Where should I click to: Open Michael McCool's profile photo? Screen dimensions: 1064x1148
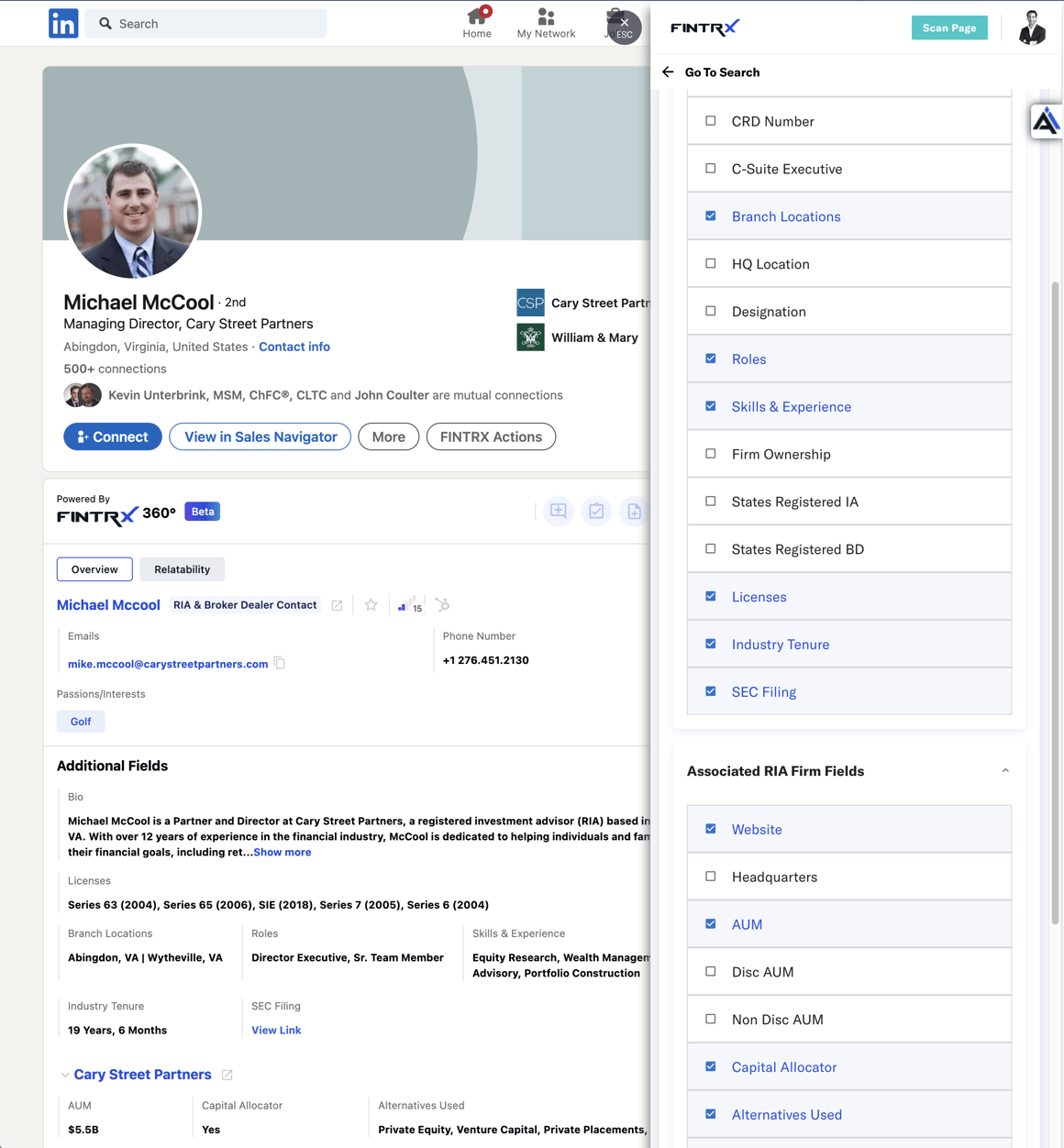point(132,211)
